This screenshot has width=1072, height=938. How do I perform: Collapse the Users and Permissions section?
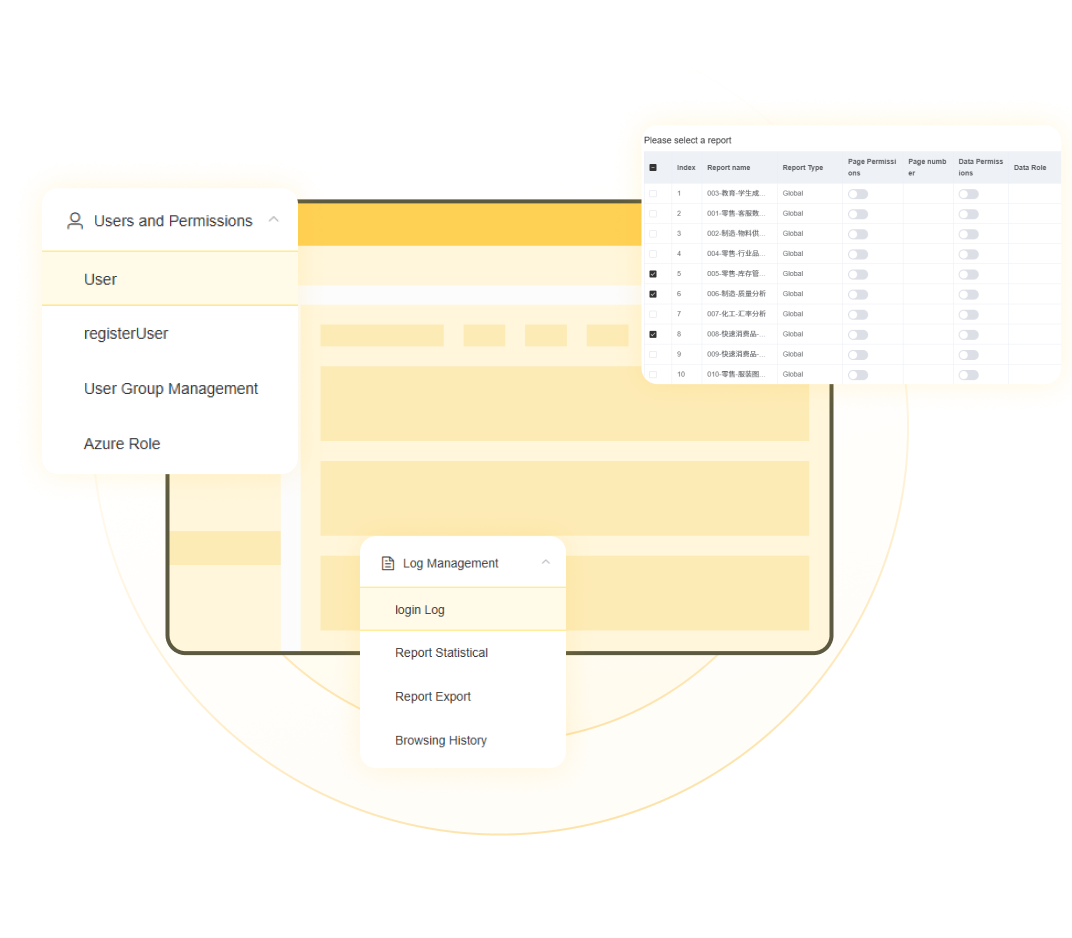point(273,220)
